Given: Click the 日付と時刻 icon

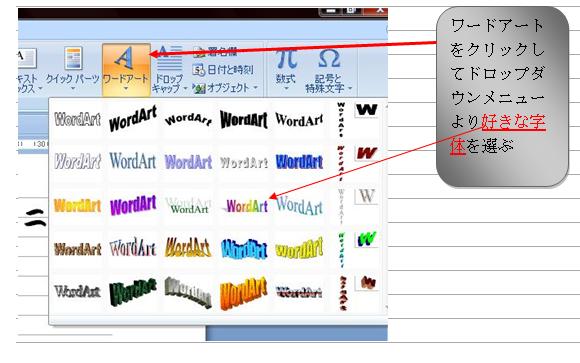Looking at the screenshot, I should pyautogui.click(x=198, y=70).
